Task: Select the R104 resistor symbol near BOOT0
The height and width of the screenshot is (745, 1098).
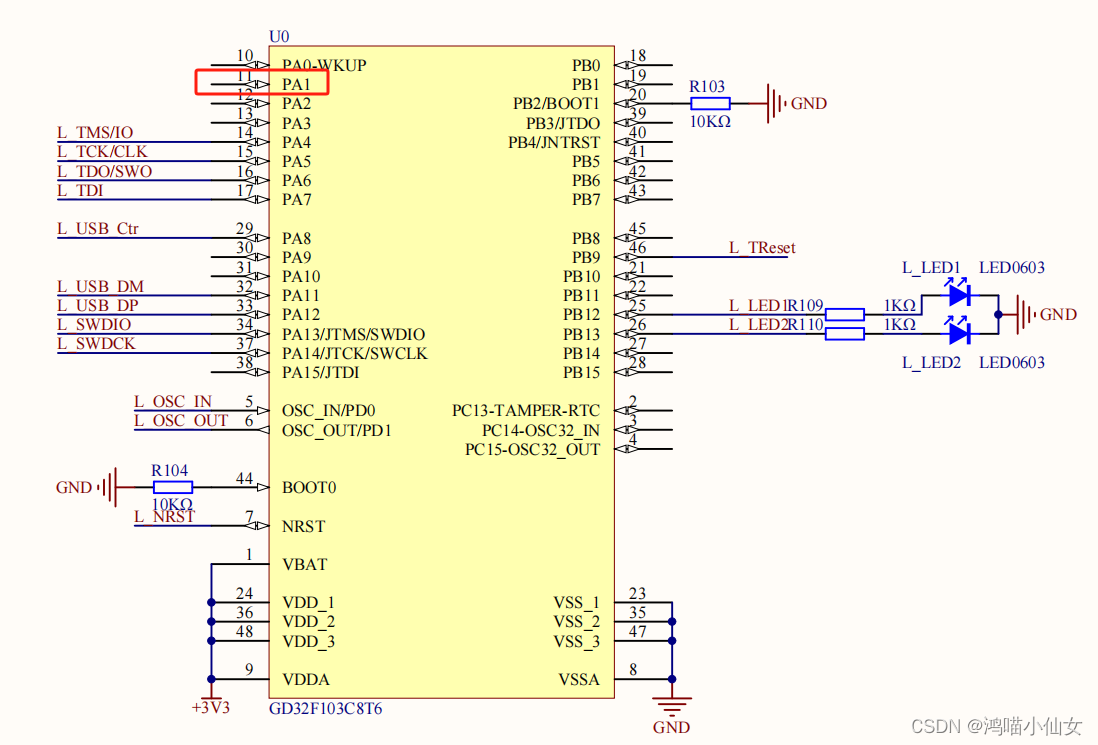Action: point(172,487)
